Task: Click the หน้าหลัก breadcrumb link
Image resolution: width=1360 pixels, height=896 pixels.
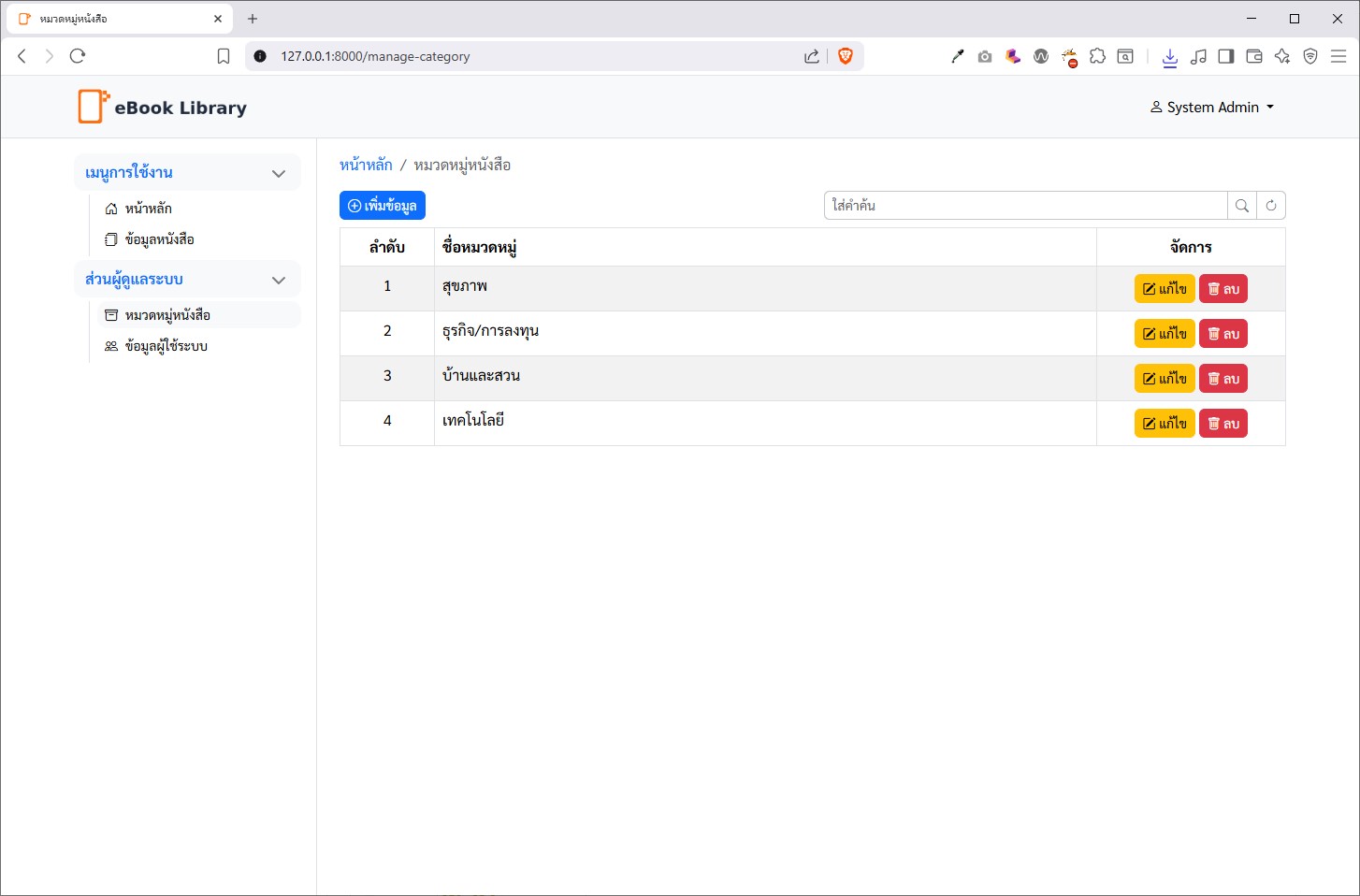Action: (366, 166)
